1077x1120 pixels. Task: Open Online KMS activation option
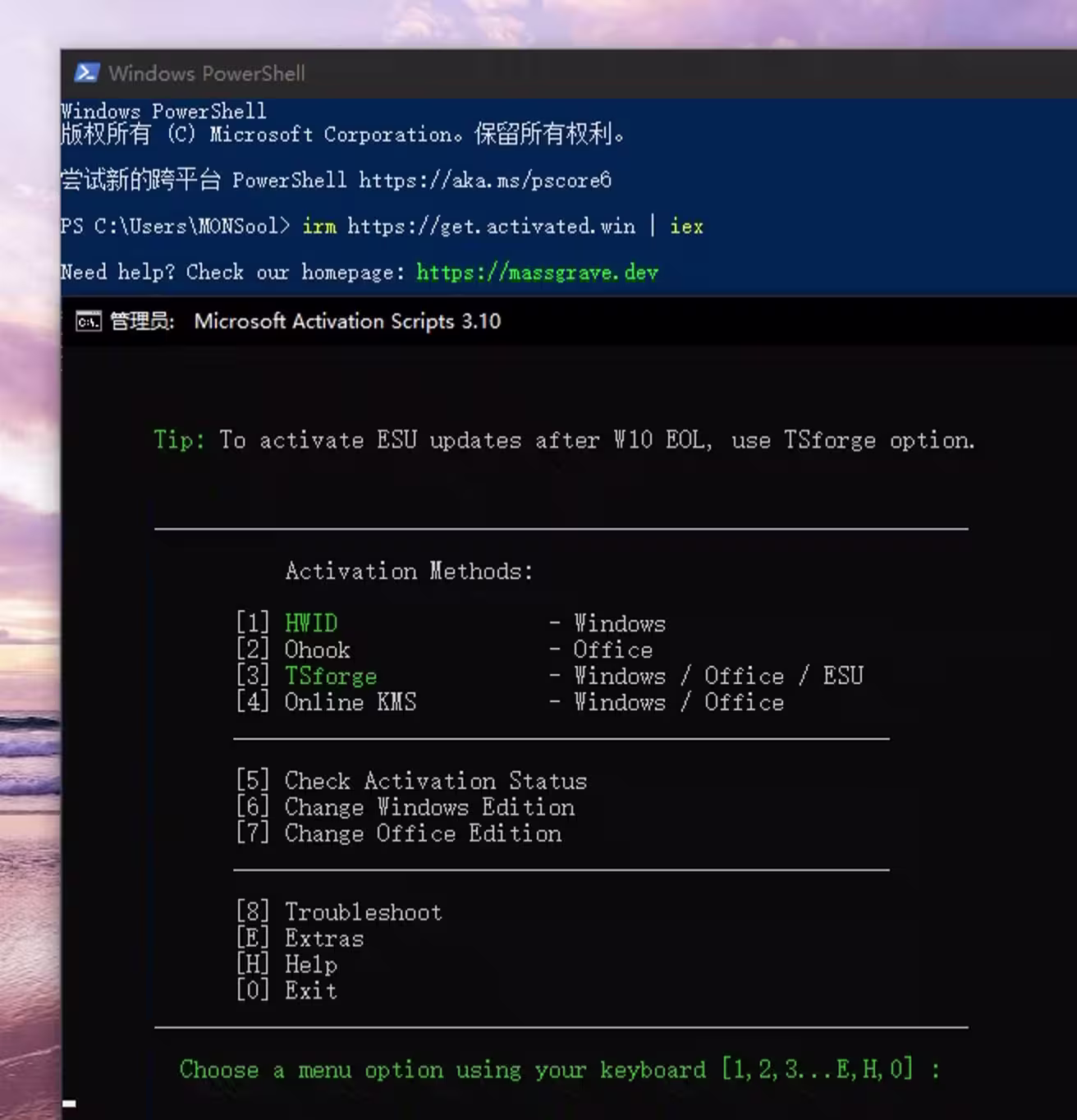pyautogui.click(x=351, y=702)
